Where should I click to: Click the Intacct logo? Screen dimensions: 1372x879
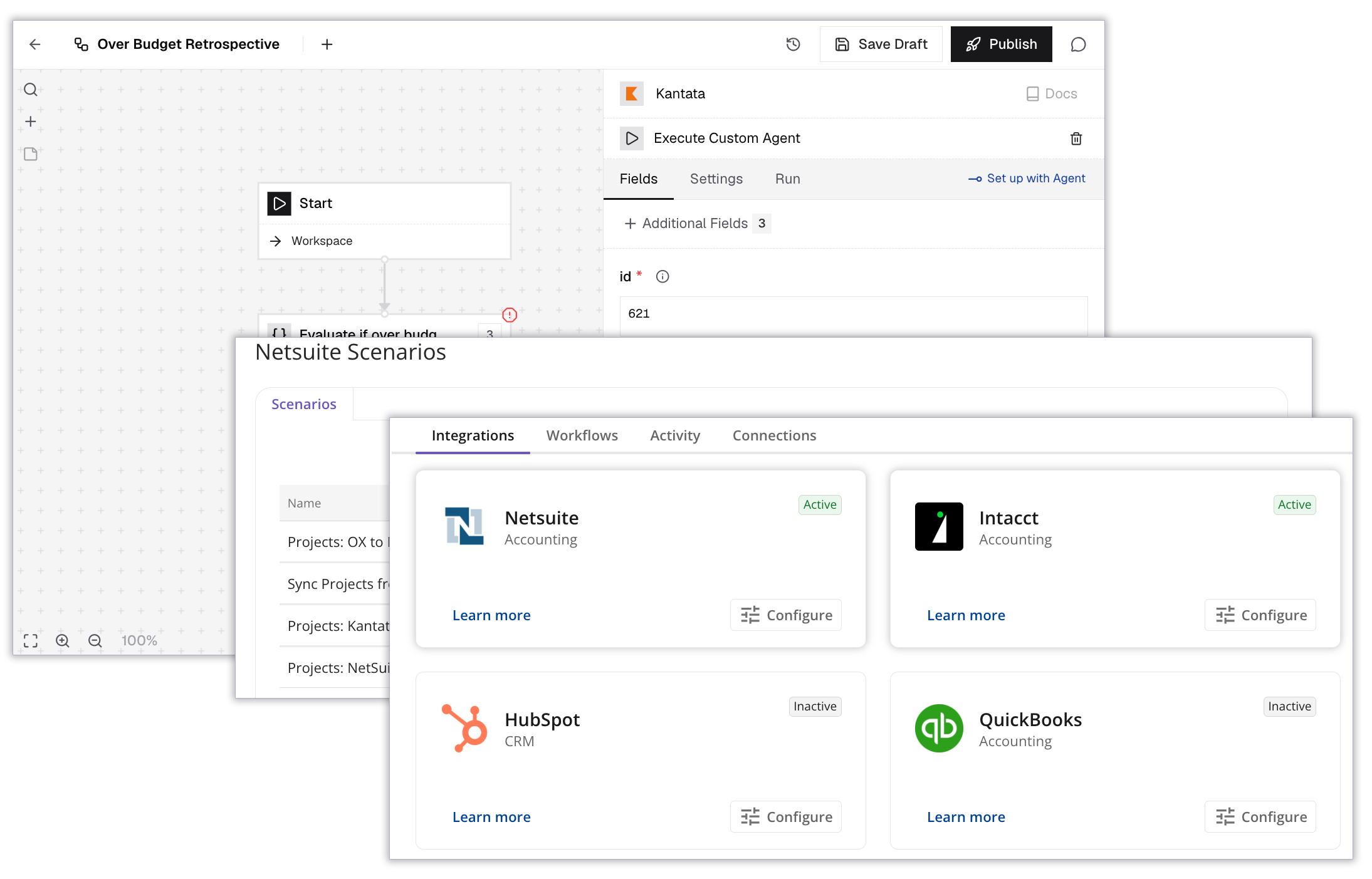939,526
